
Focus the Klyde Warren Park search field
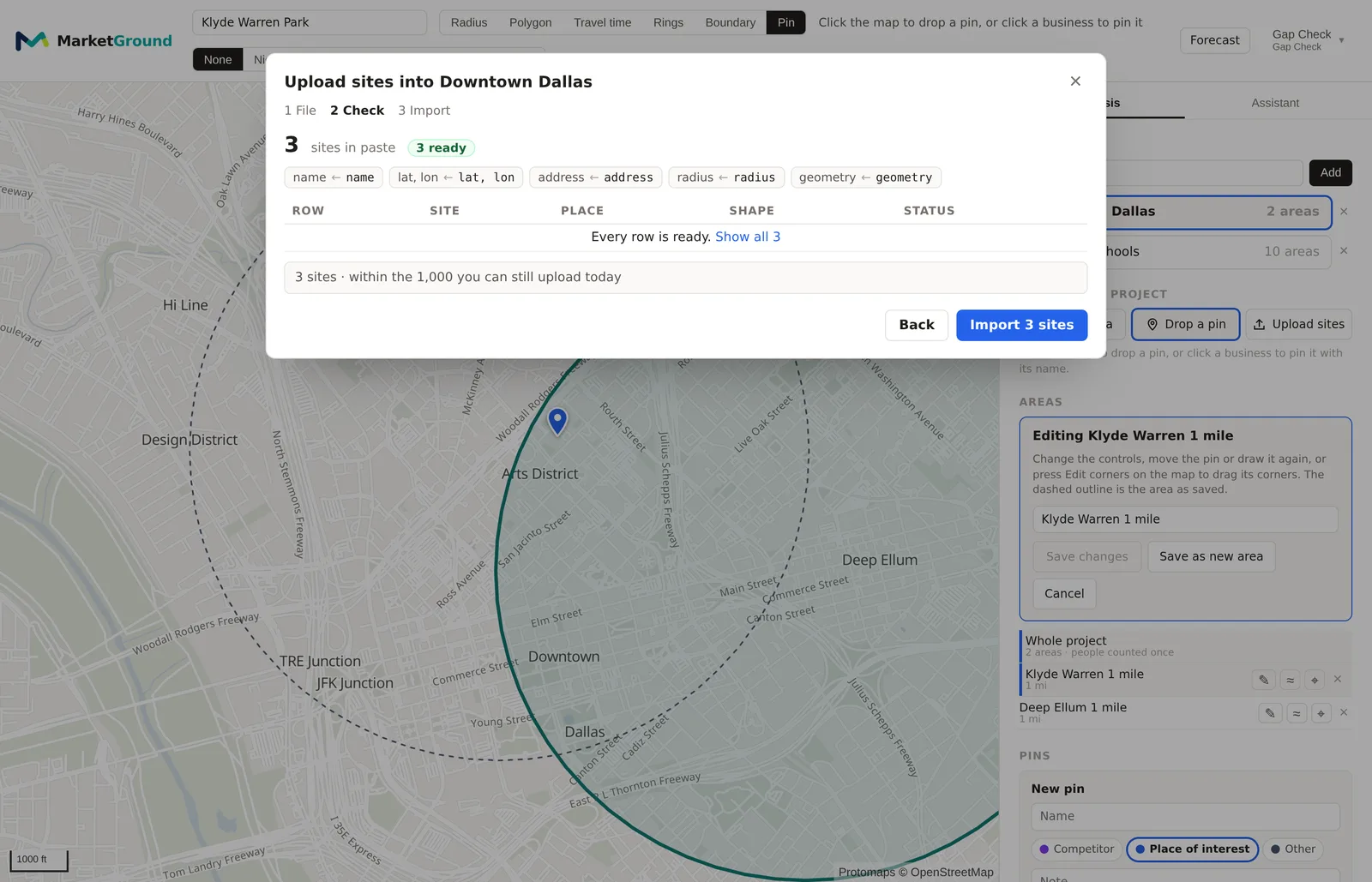click(310, 22)
